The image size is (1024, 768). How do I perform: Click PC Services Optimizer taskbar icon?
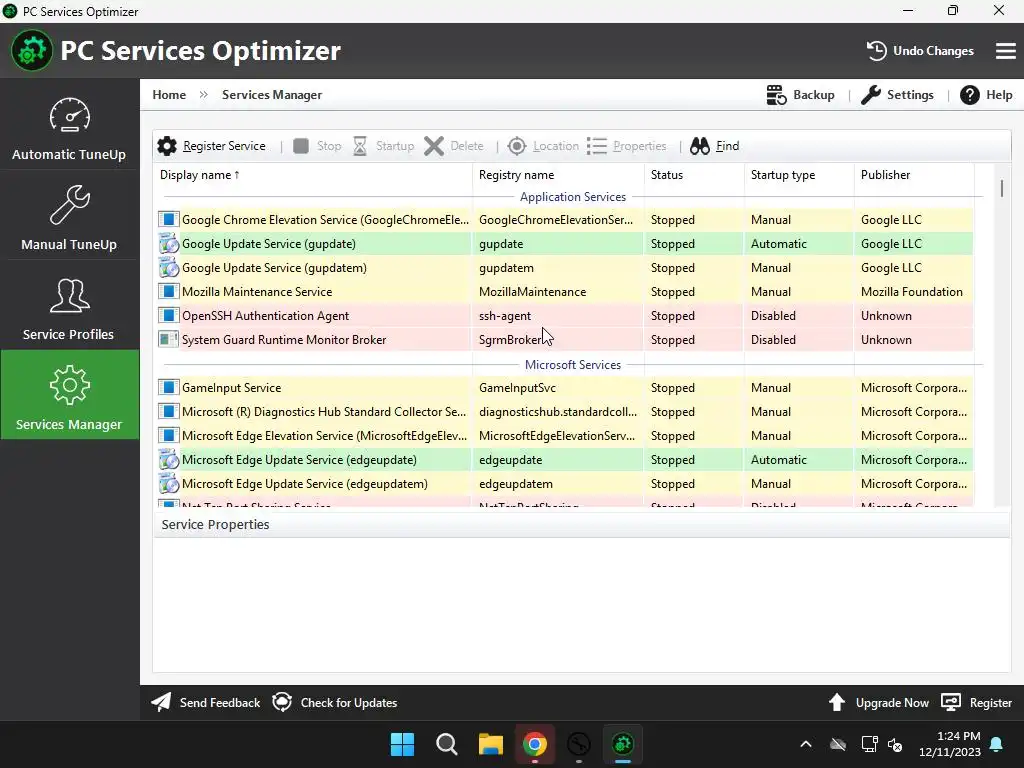[x=622, y=744]
